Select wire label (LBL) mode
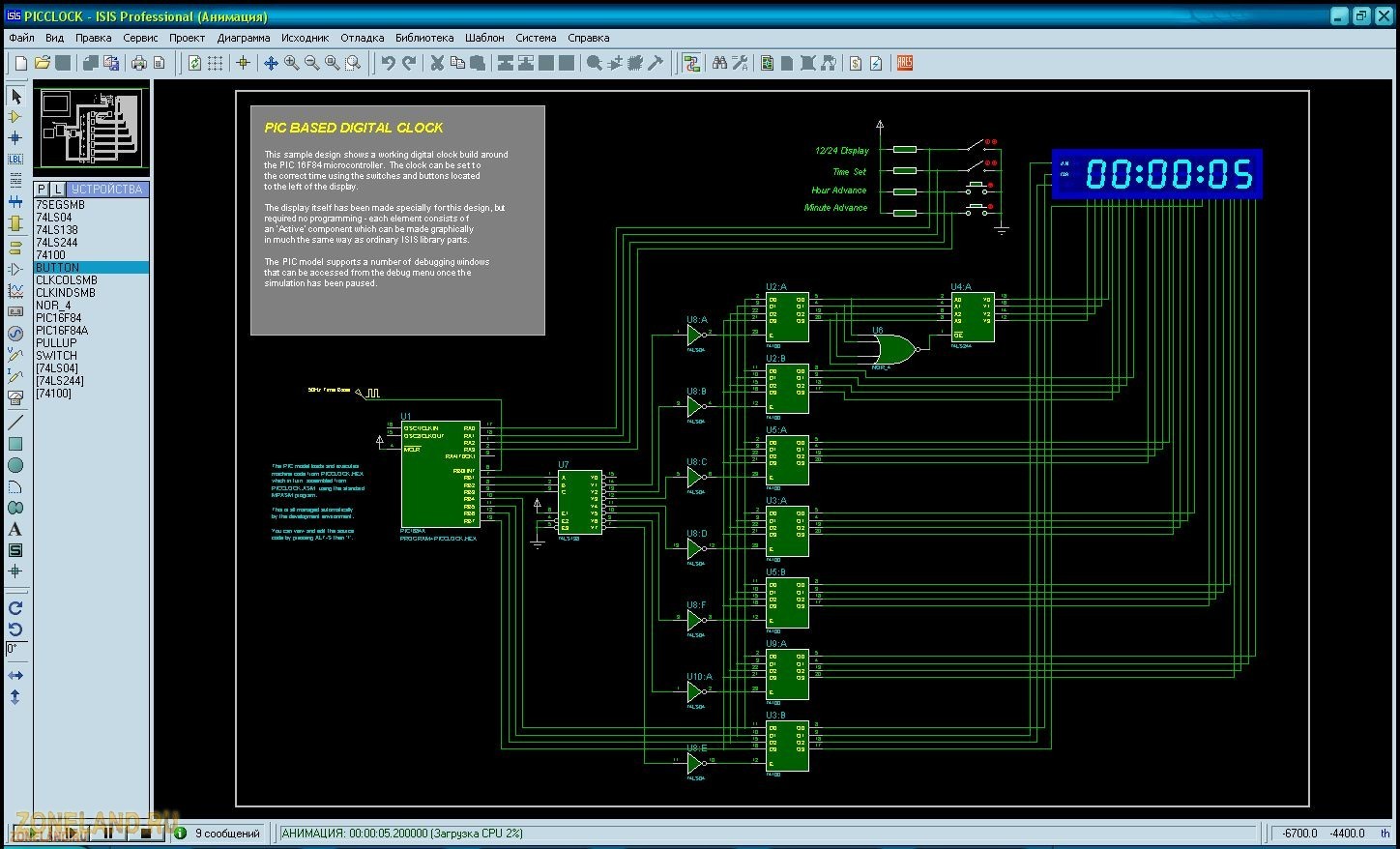1400x849 pixels. tap(15, 159)
